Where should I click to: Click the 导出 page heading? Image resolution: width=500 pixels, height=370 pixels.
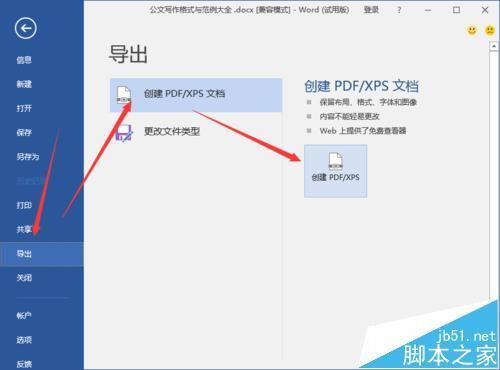tap(128, 54)
